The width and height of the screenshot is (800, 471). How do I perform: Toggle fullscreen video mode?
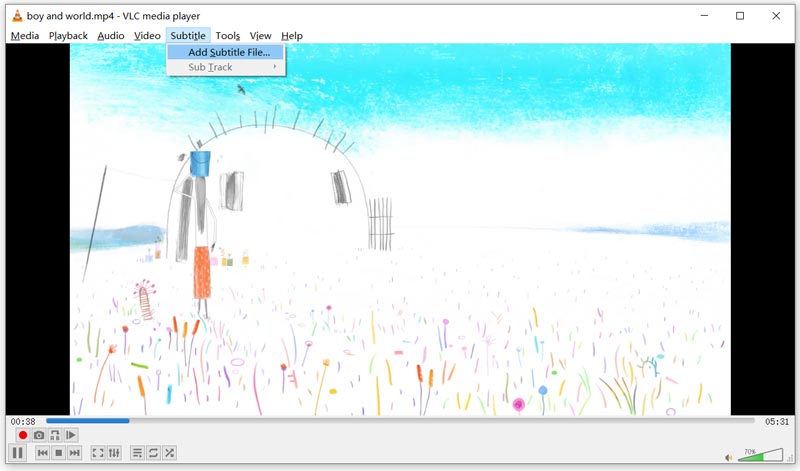click(x=97, y=453)
